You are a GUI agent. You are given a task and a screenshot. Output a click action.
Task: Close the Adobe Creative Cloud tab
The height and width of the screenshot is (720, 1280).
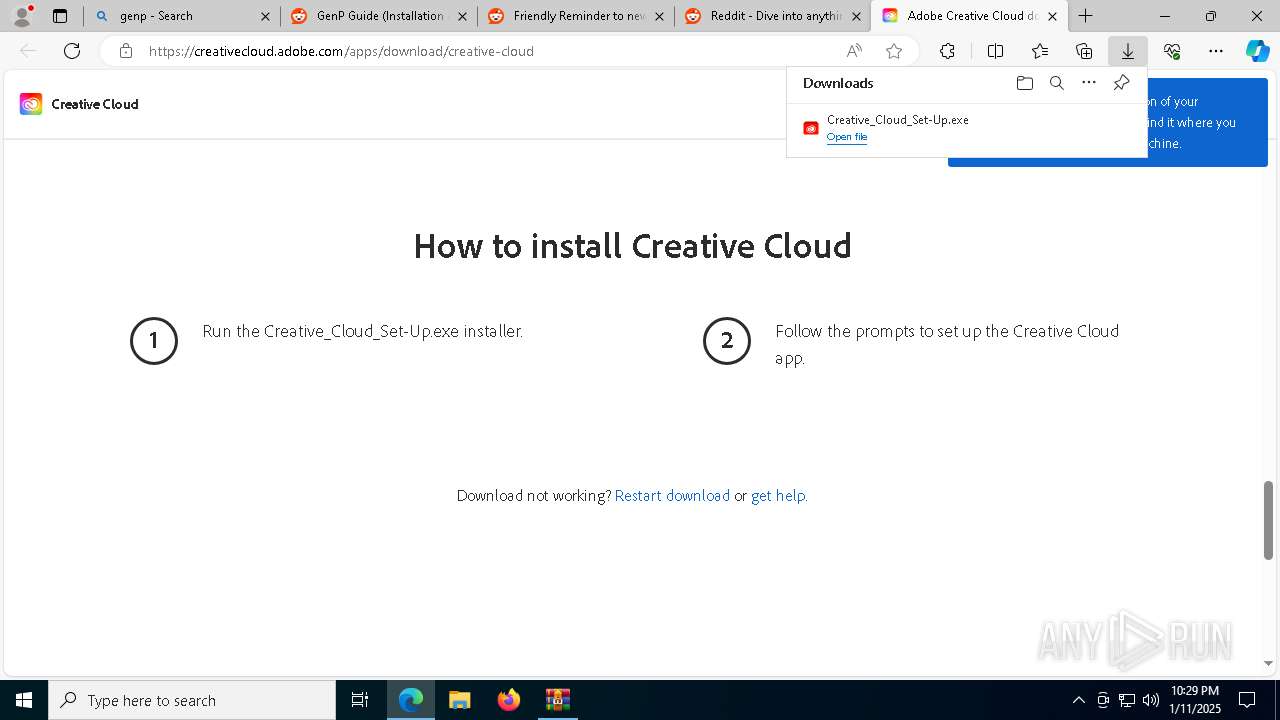coord(1052,16)
